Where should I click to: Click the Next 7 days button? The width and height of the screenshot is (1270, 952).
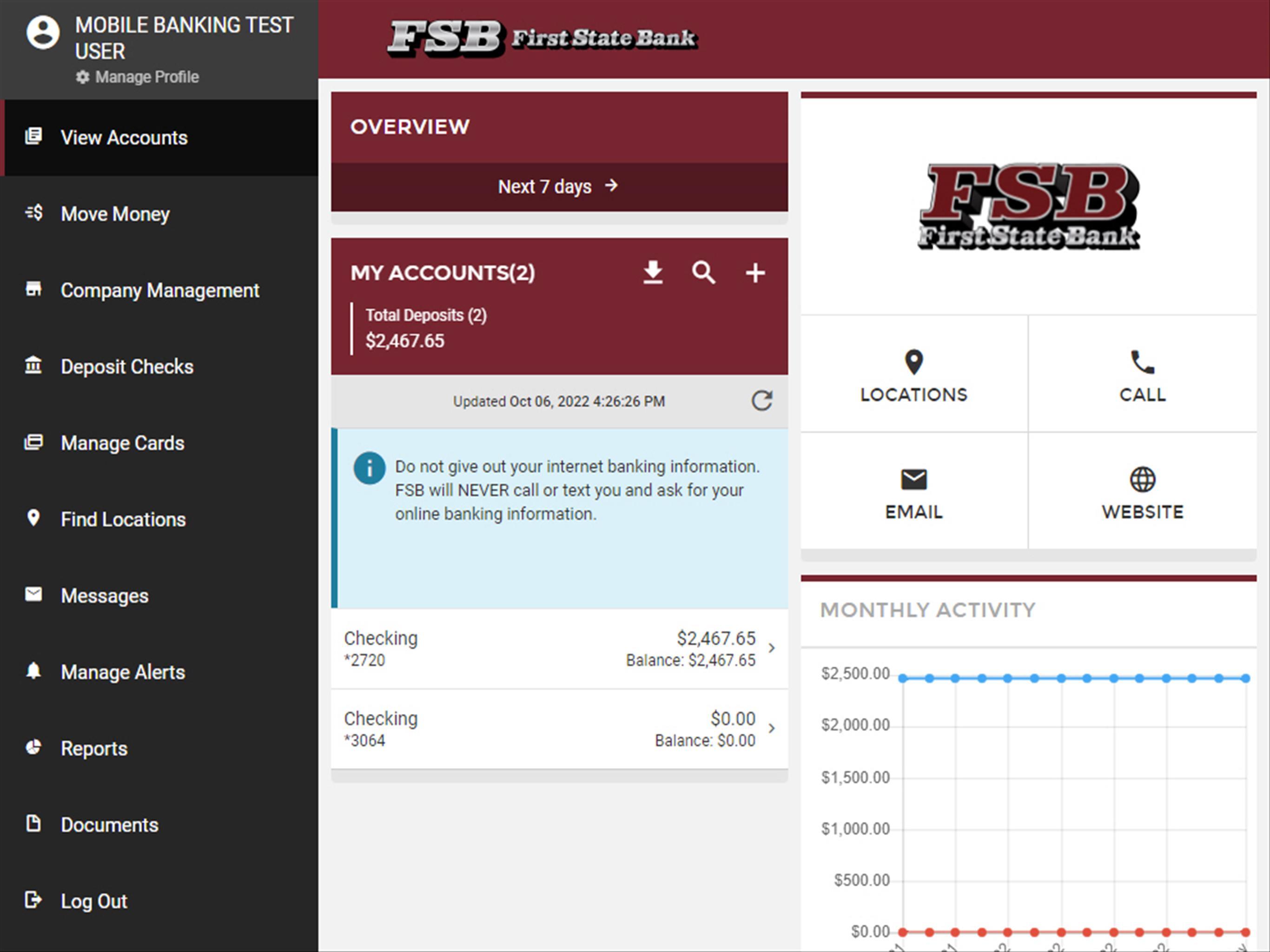click(559, 186)
